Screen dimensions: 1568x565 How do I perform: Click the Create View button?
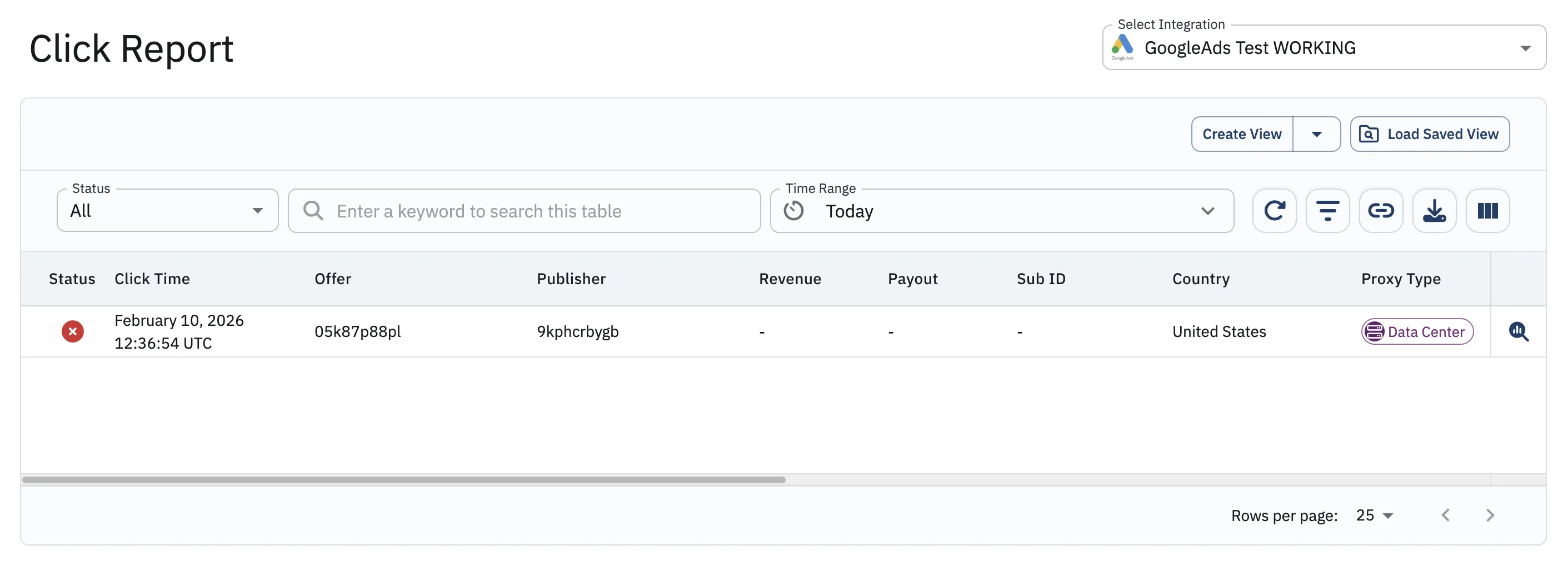tap(1241, 134)
